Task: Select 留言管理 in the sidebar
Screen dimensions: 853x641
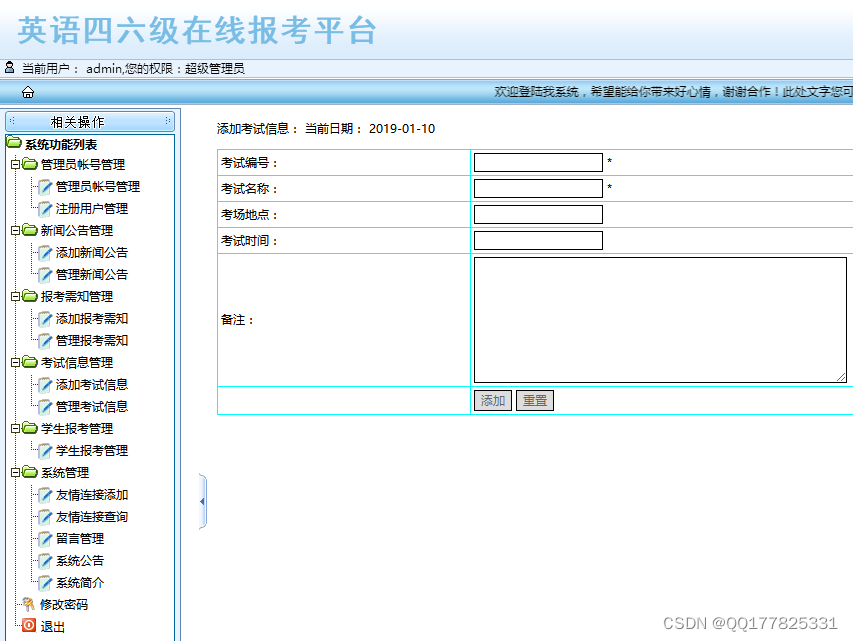Action: (80, 539)
